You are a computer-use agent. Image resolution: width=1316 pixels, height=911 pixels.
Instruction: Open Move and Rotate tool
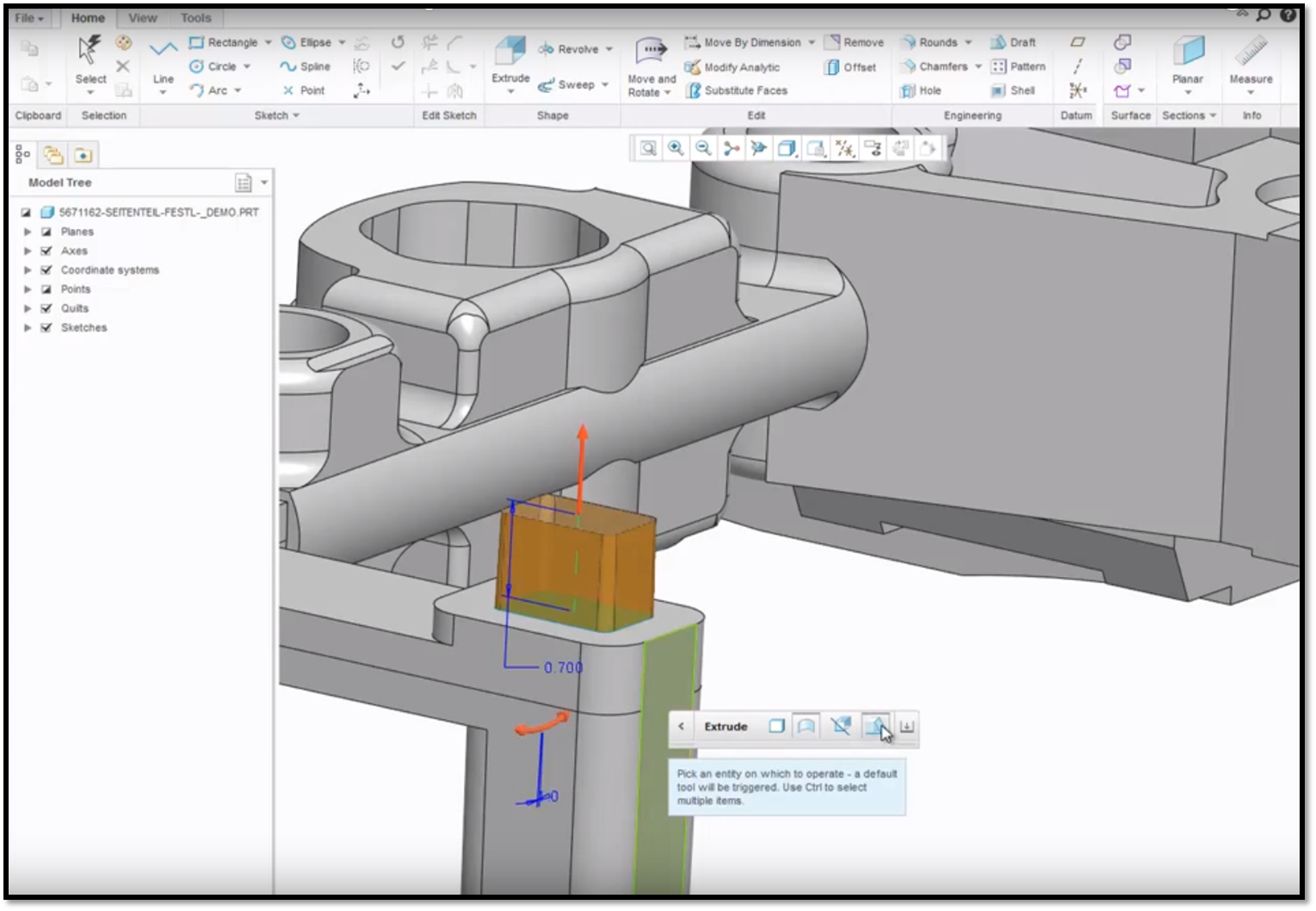pyautogui.click(x=652, y=66)
